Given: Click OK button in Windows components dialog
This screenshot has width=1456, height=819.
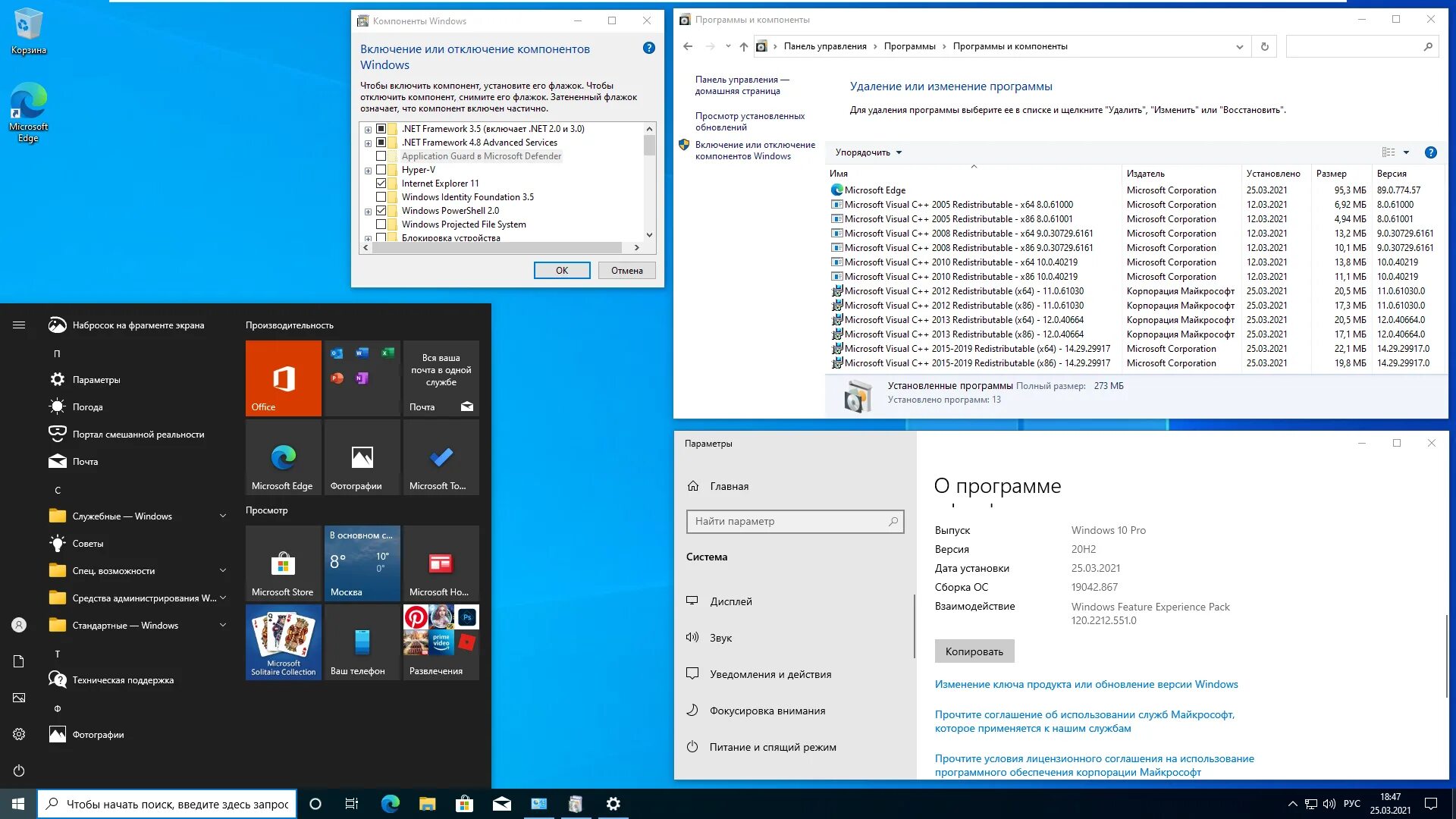Looking at the screenshot, I should coord(562,270).
